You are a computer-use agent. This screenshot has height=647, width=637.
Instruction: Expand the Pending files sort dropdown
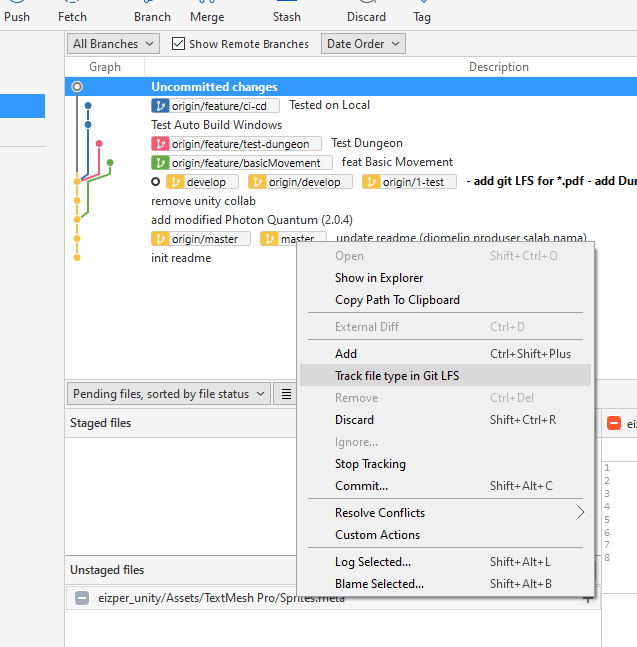pos(168,394)
